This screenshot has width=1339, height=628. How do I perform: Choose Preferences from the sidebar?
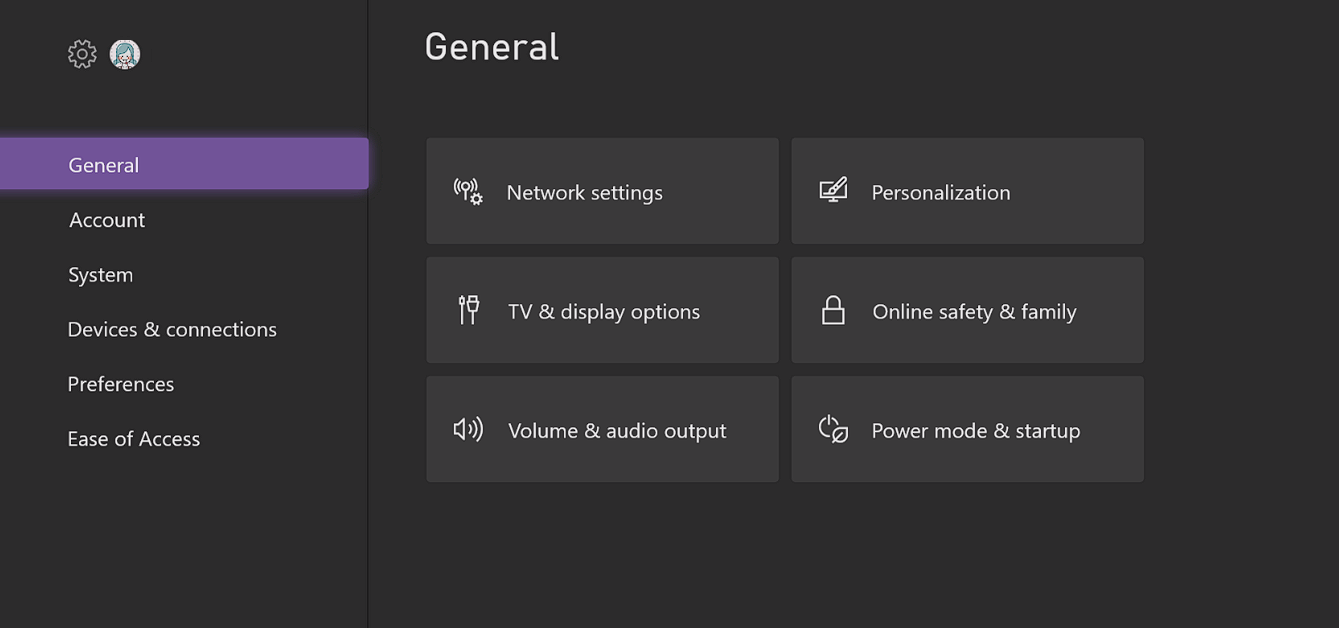click(121, 384)
